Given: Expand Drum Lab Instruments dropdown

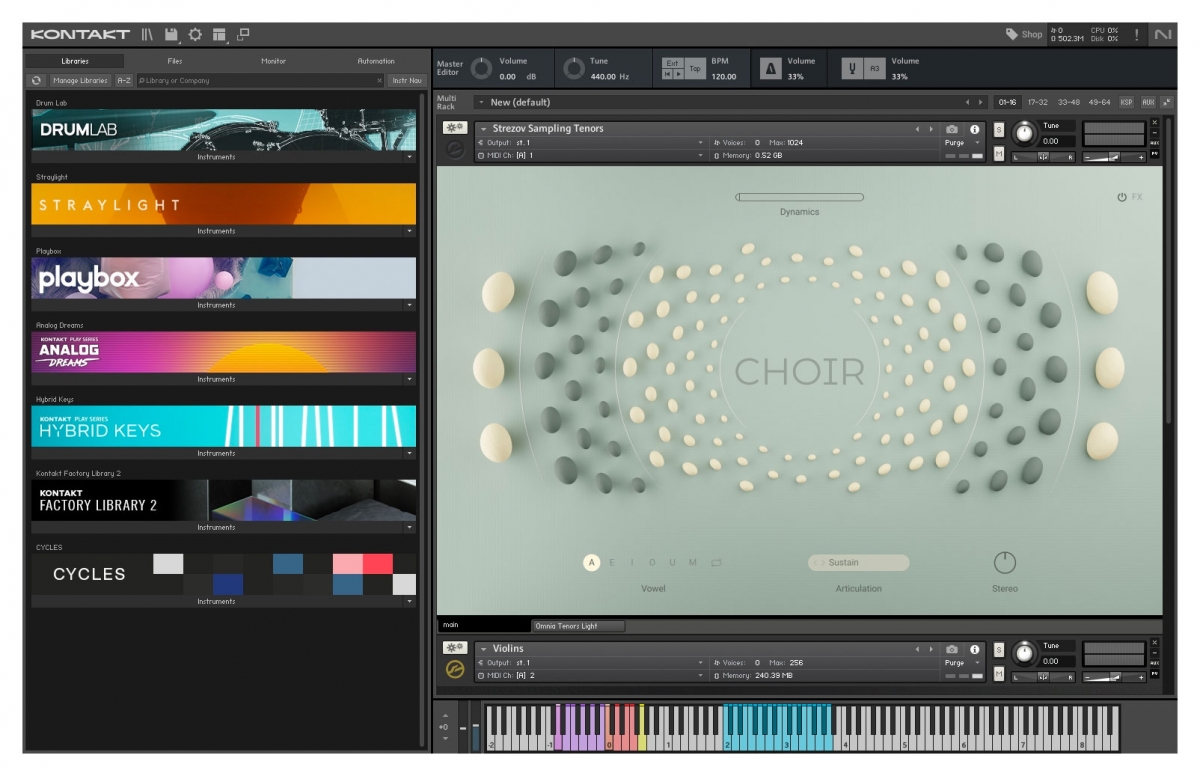Looking at the screenshot, I should (409, 157).
